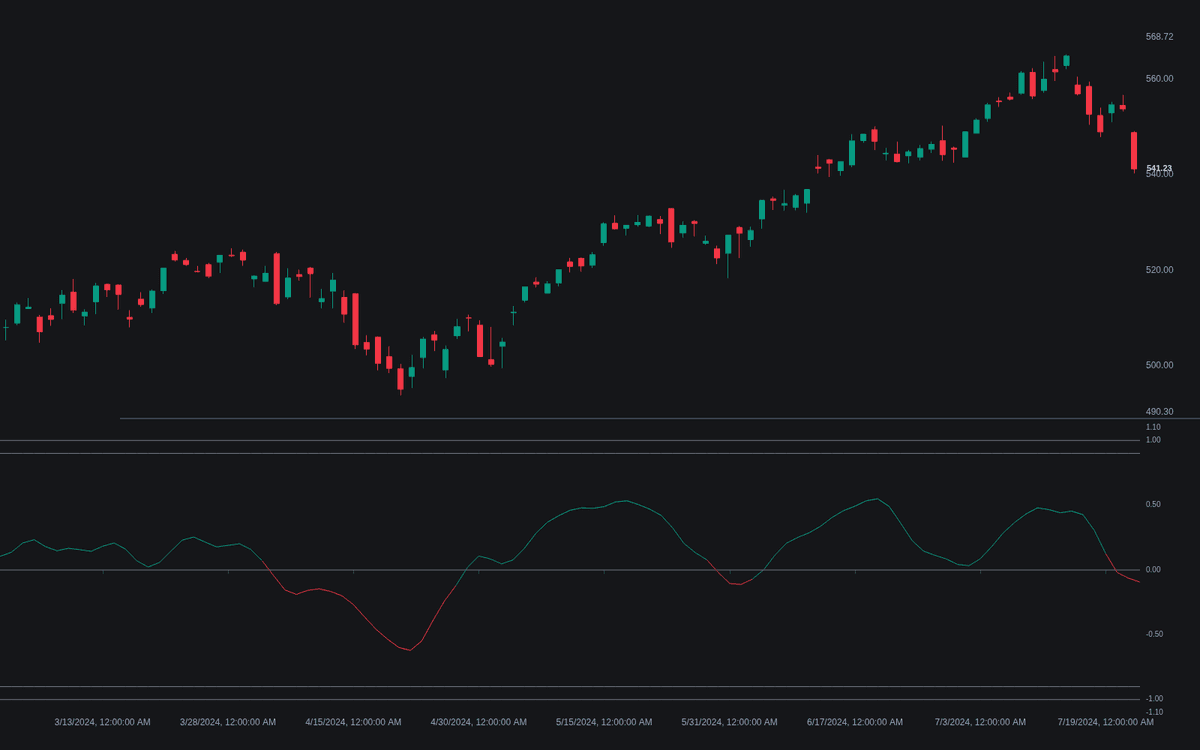Click the -0.50 oscillator axis value
Screen dimensions: 1200x750
[x=1153, y=634]
